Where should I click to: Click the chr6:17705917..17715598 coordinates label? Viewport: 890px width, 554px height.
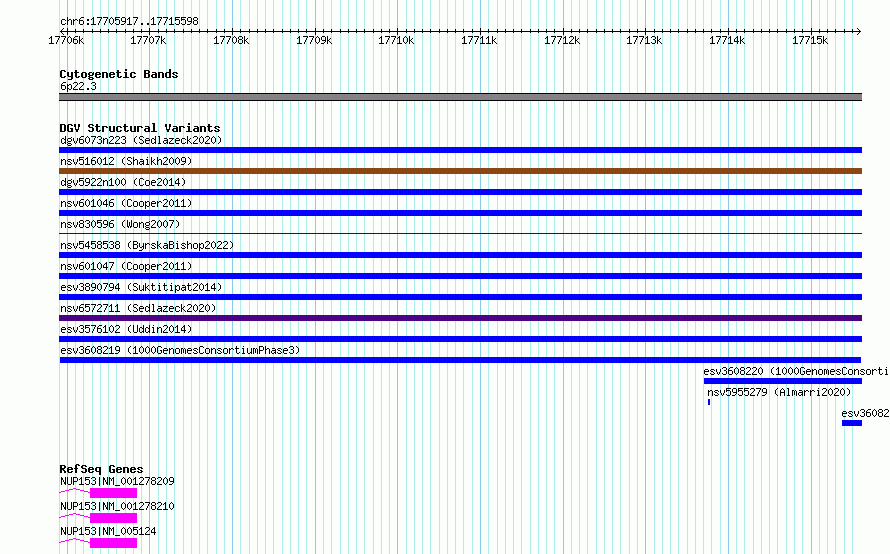pos(129,22)
